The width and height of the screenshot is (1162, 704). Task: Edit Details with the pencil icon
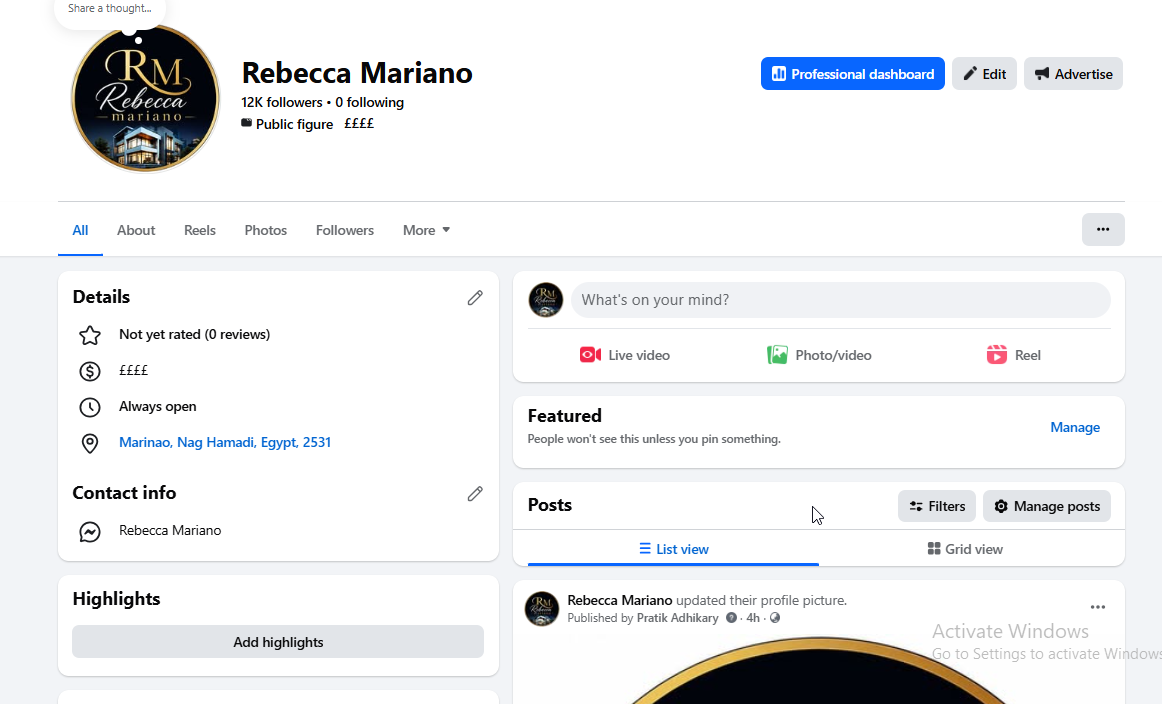tap(475, 298)
